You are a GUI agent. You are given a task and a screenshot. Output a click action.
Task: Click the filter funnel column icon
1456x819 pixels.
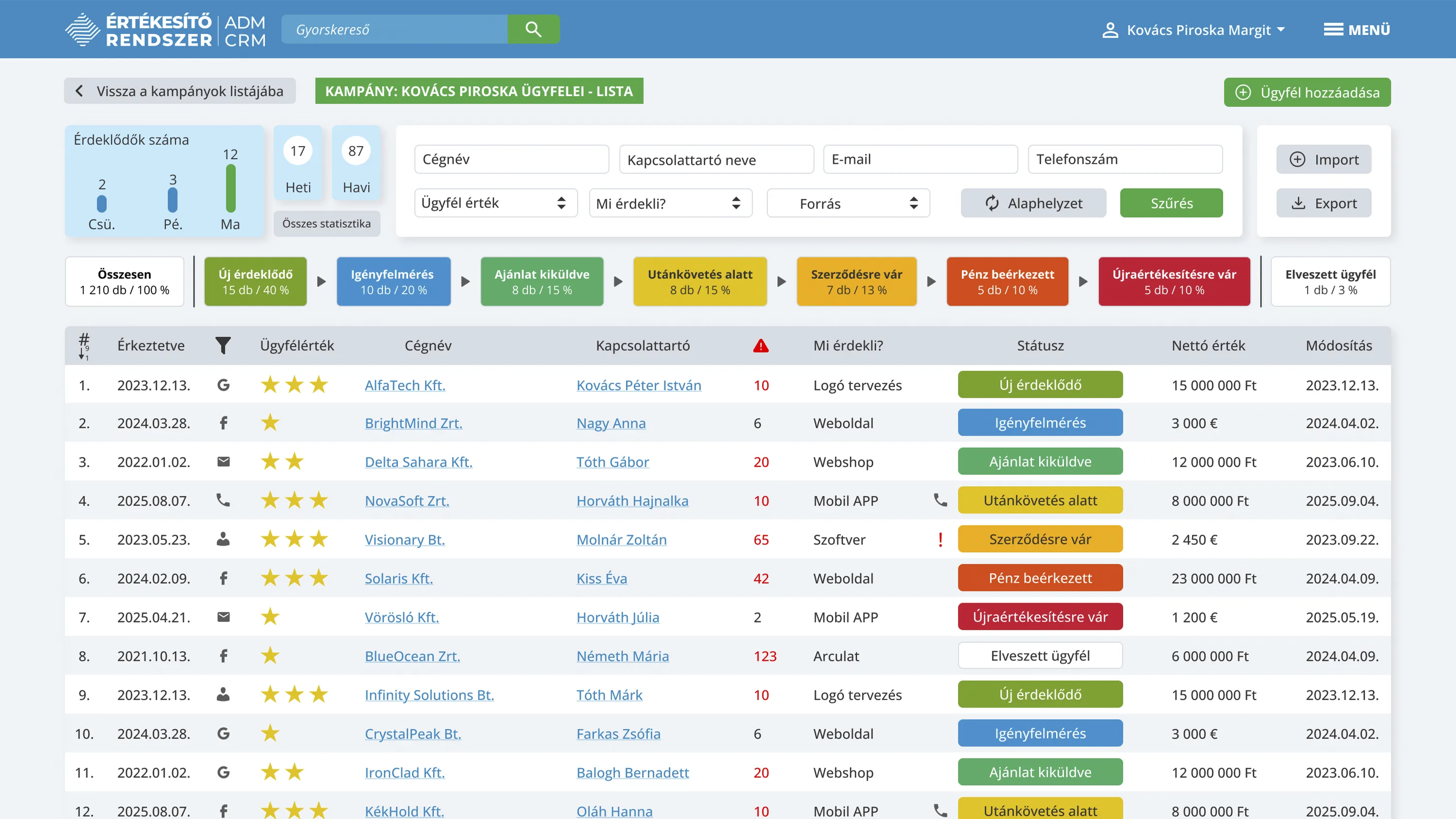[223, 345]
